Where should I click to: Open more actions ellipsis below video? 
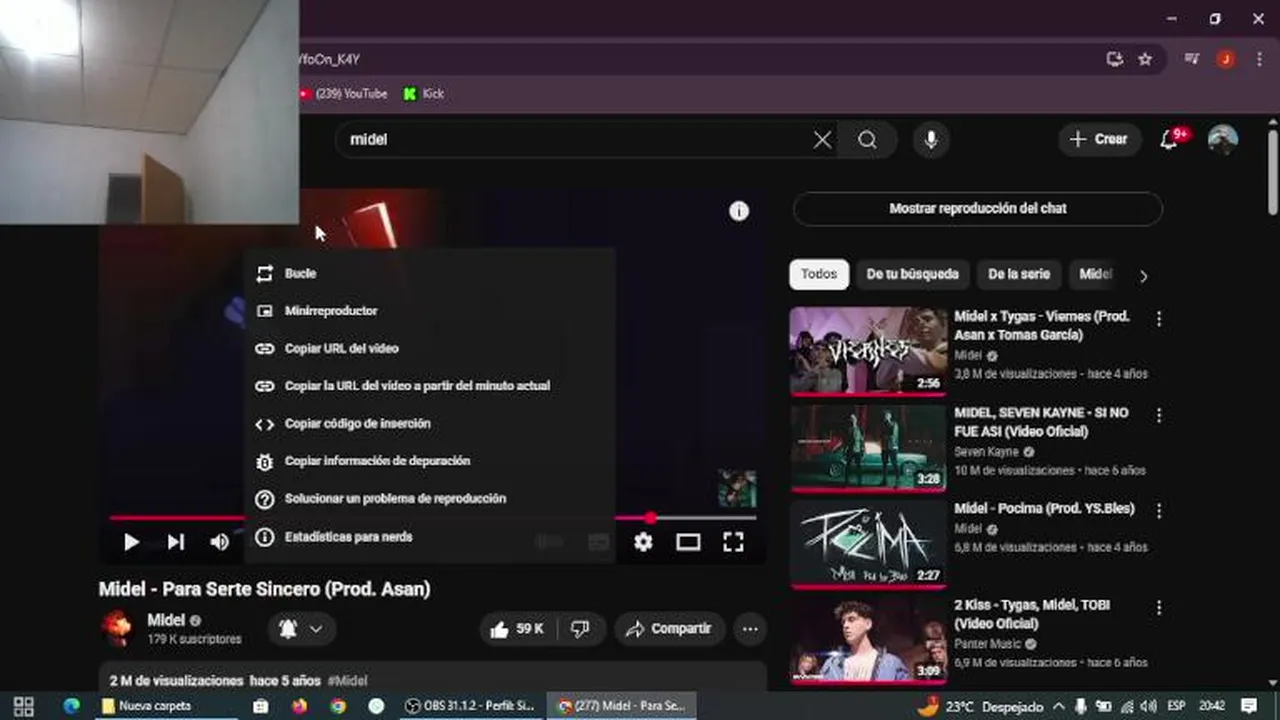[750, 629]
